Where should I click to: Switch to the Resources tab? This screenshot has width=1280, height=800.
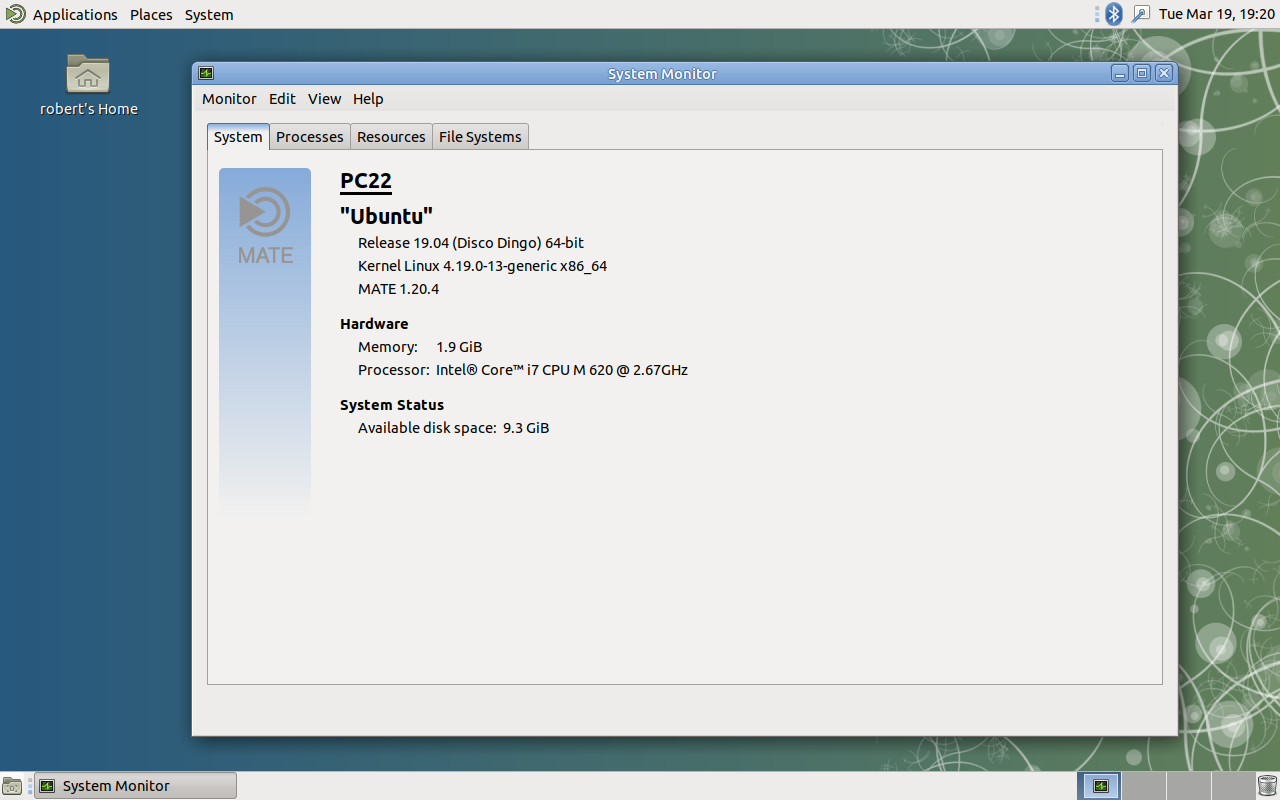[391, 137]
